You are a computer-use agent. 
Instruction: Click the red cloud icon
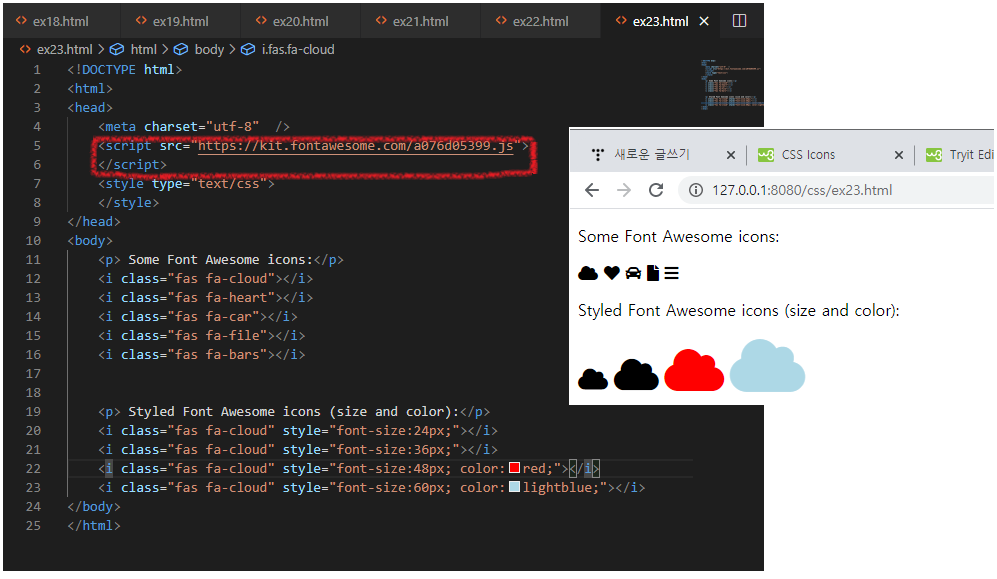click(694, 370)
